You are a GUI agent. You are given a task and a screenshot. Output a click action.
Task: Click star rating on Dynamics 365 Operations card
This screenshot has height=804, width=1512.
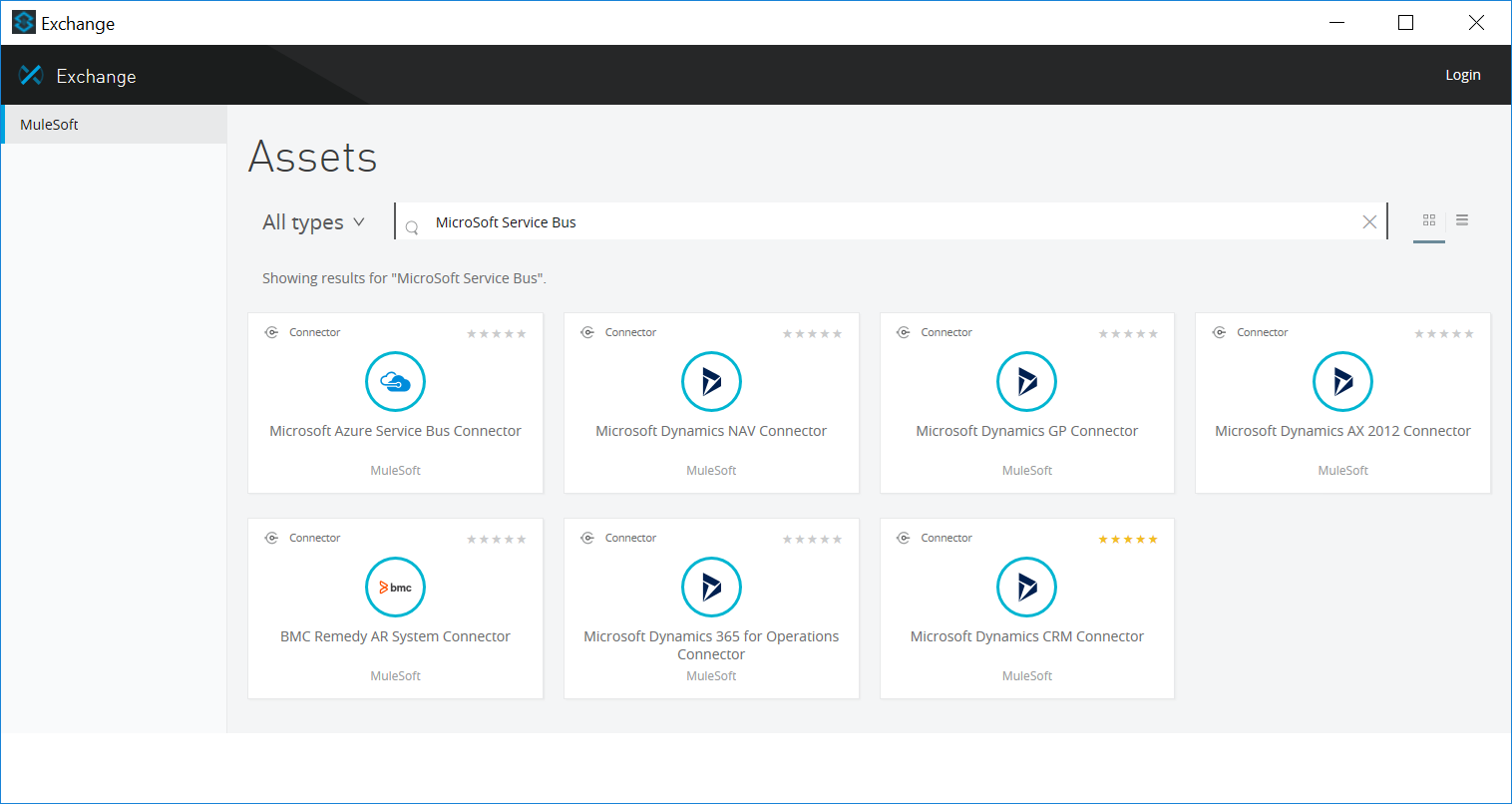[812, 540]
